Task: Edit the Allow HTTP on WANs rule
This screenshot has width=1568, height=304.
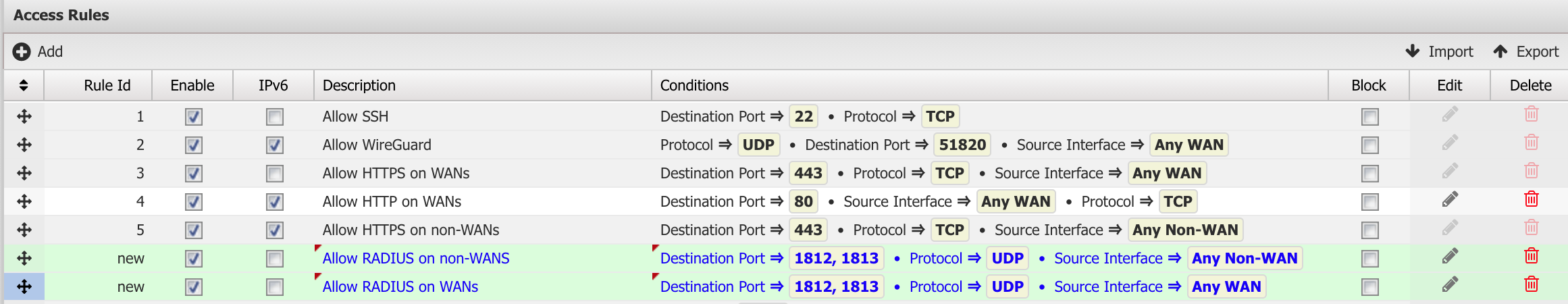Action: pos(1450,200)
